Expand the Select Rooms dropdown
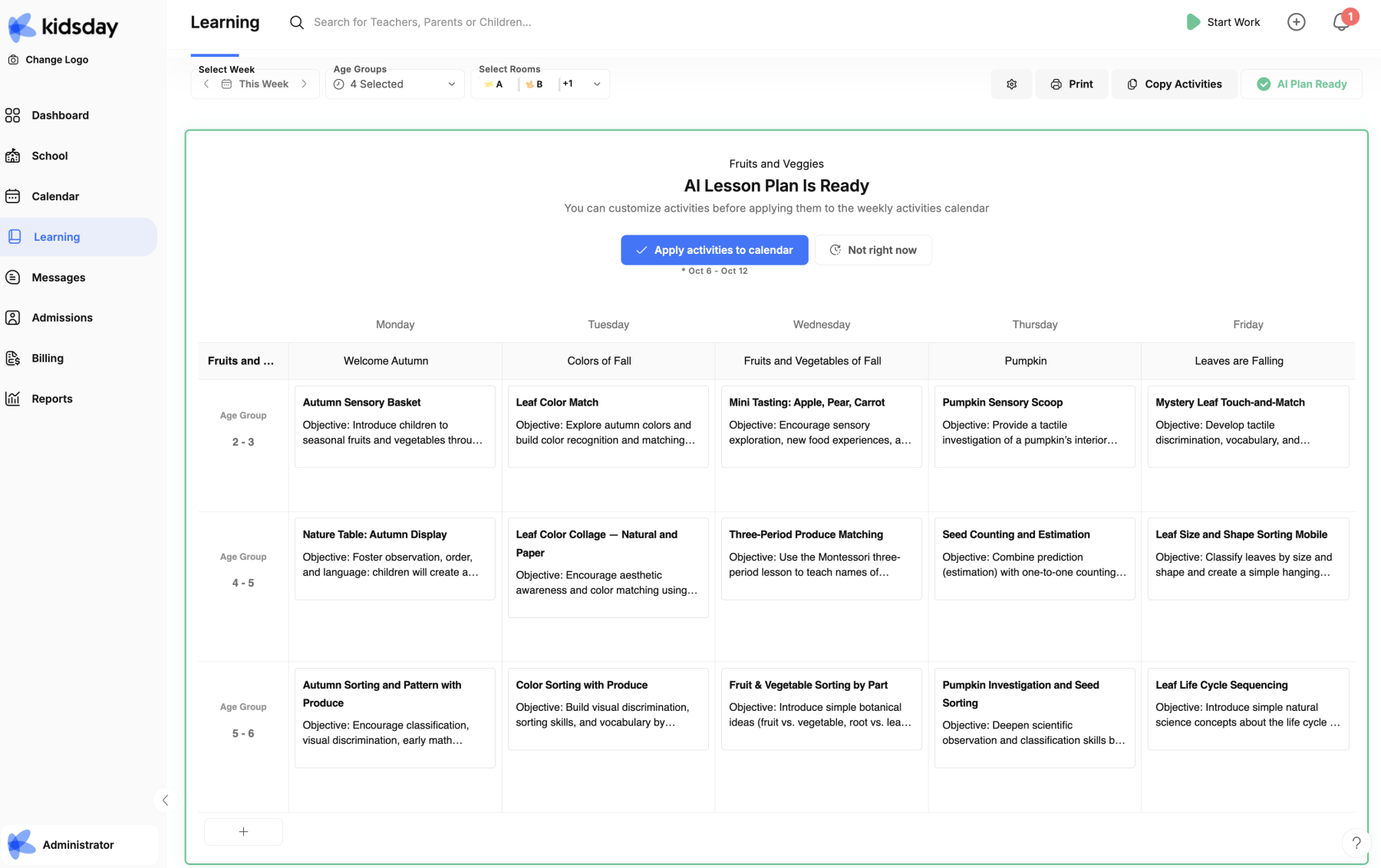 tap(596, 84)
